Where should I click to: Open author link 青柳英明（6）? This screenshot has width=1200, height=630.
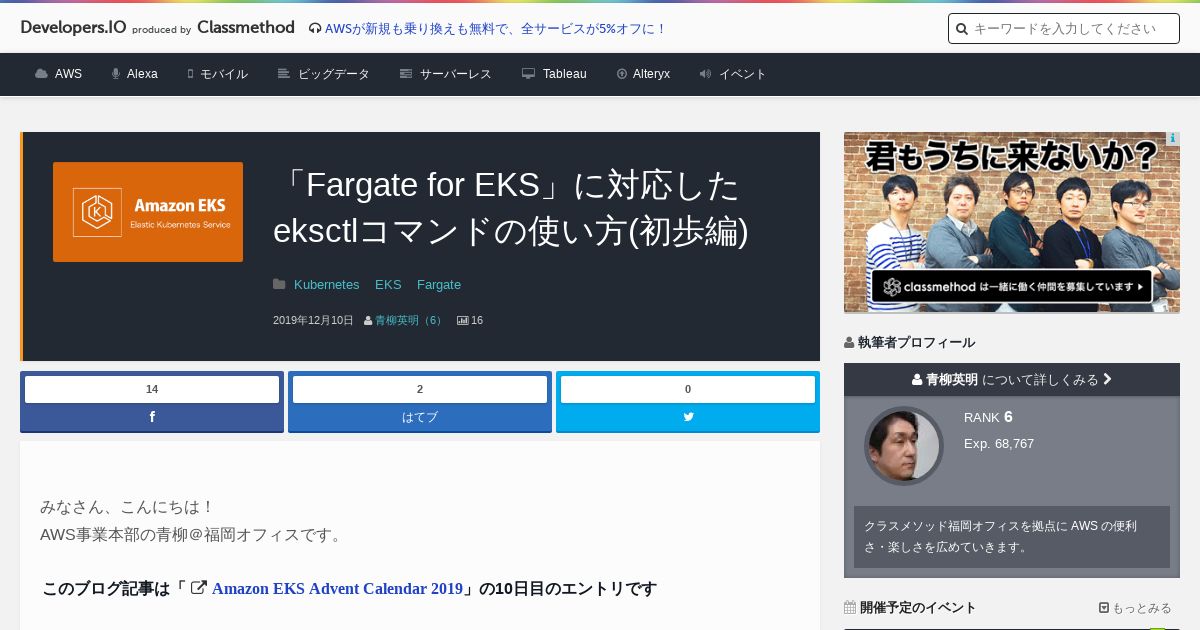tap(410, 321)
